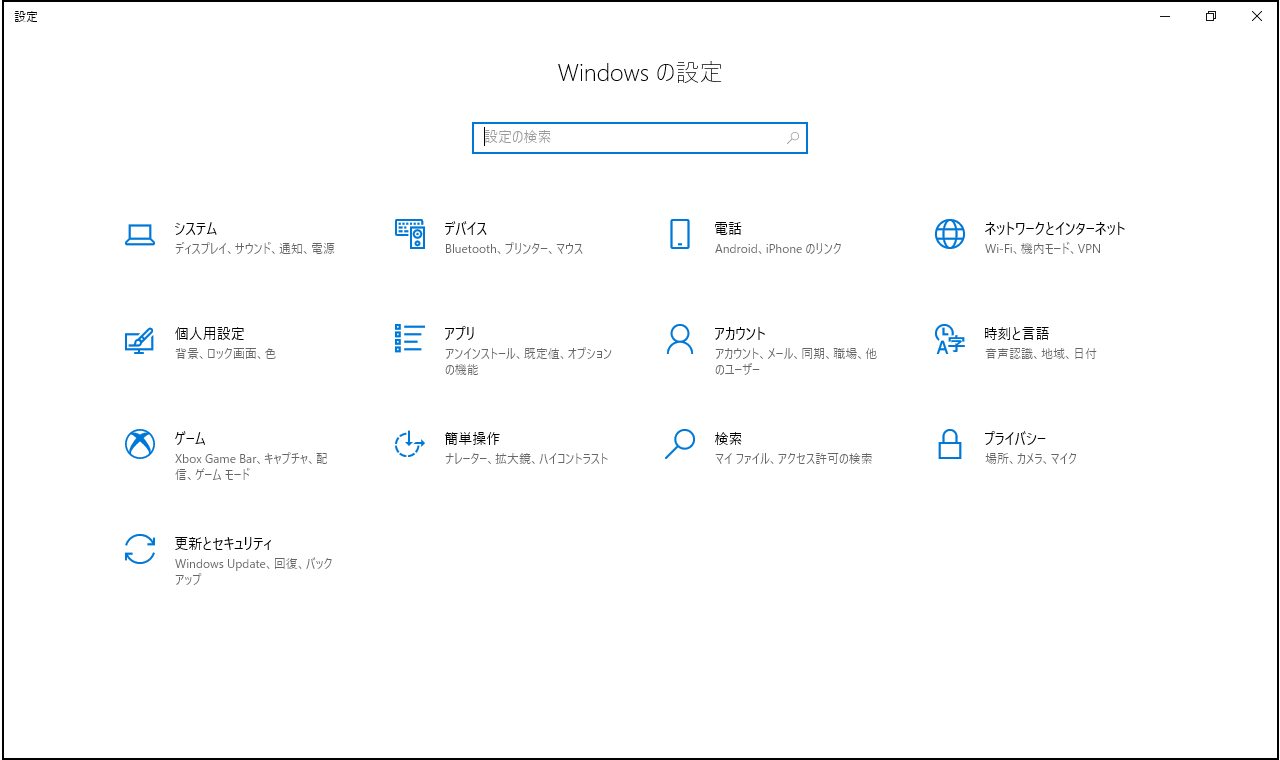Click description ナレーター、拡大鏡、ハイコントラスト
Viewport: 1280px width, 760px height.
tap(527, 459)
